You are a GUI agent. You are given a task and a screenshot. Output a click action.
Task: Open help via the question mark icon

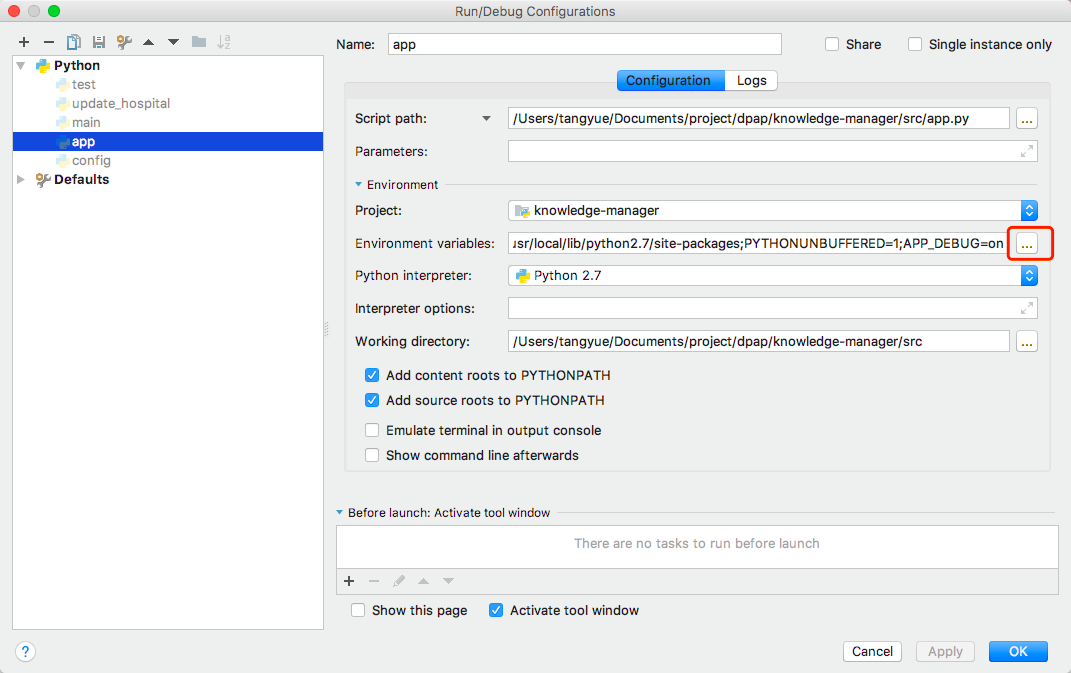[x=25, y=651]
